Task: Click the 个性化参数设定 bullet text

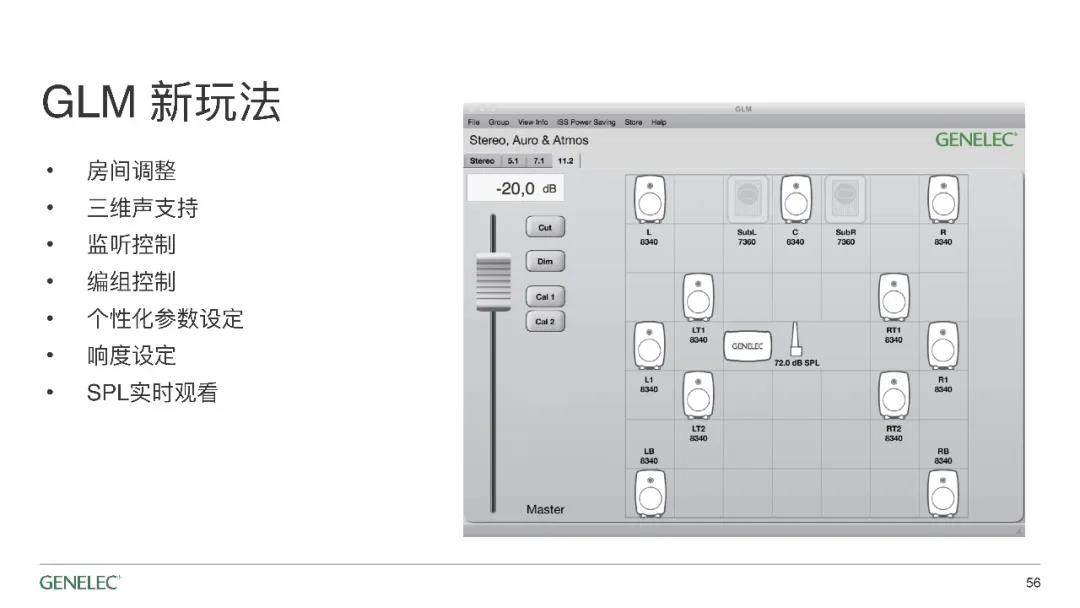Action: 165,319
